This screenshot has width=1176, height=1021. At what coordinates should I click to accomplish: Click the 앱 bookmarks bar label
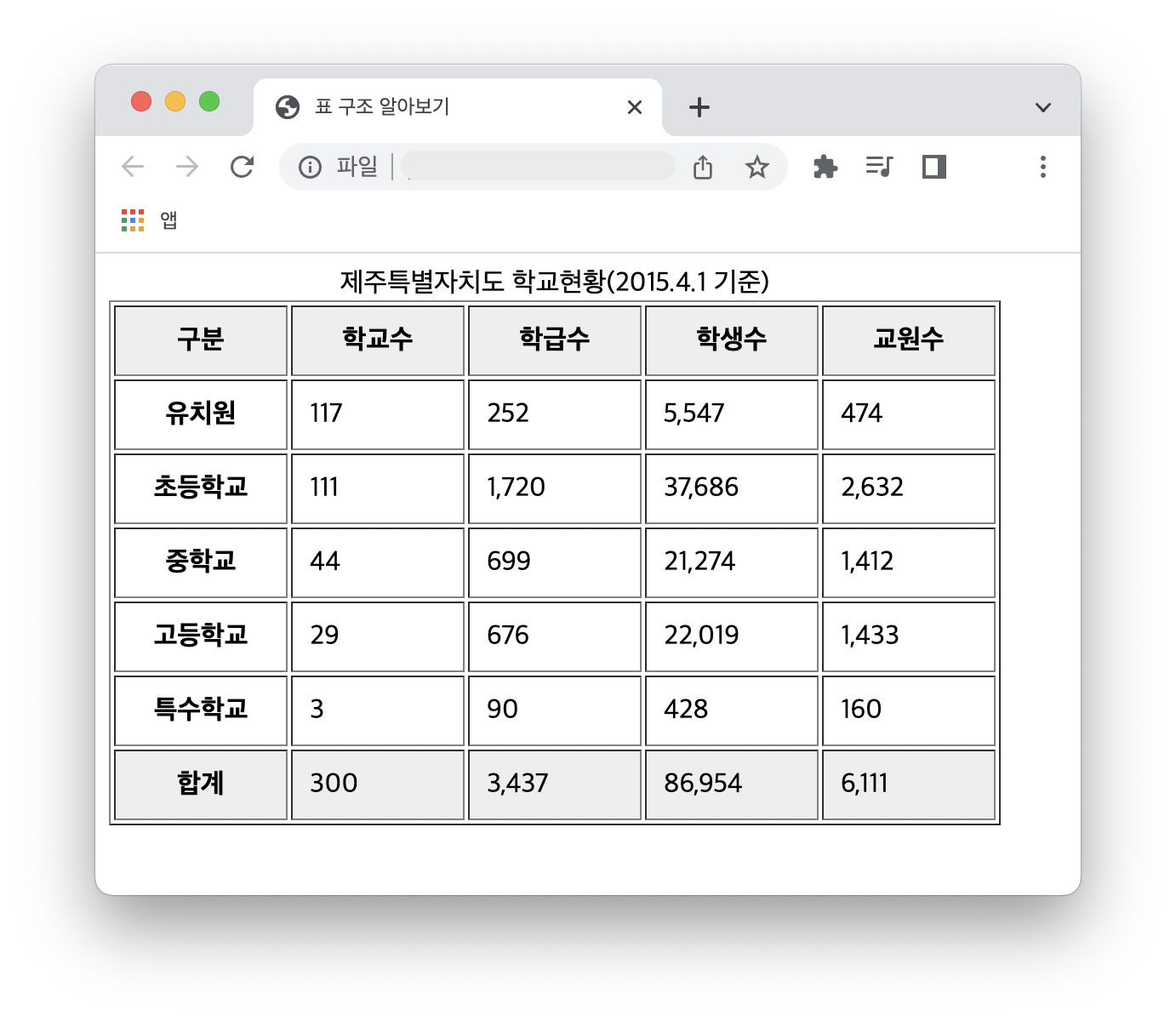168,220
